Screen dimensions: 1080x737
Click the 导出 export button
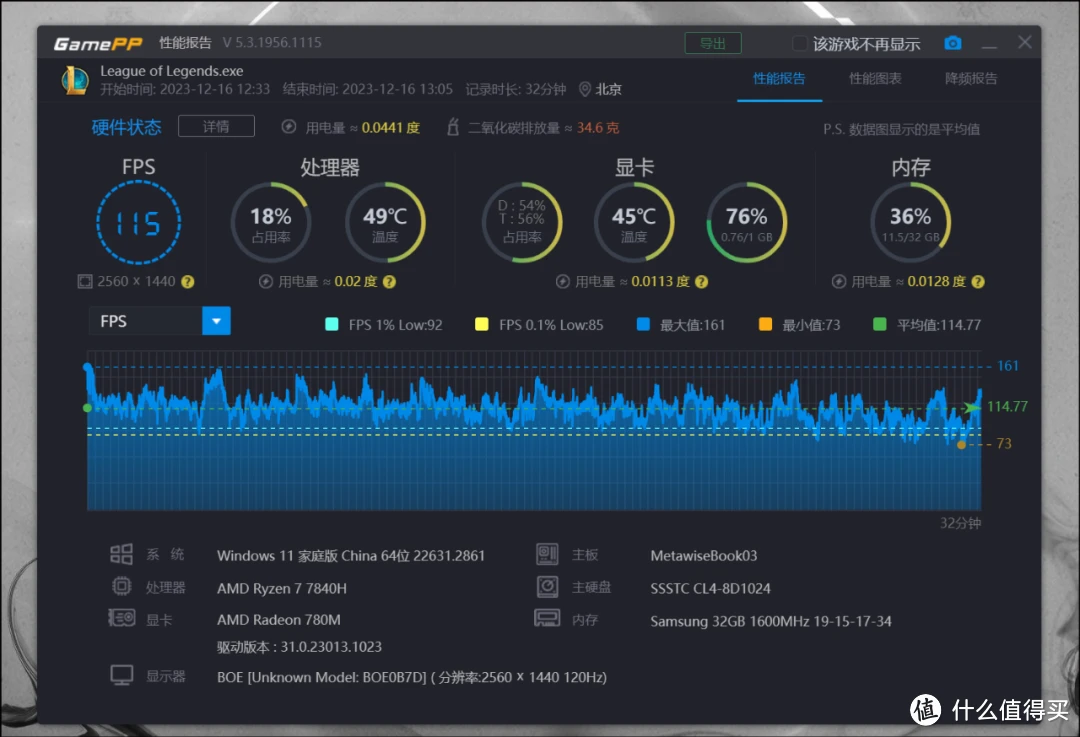(713, 43)
